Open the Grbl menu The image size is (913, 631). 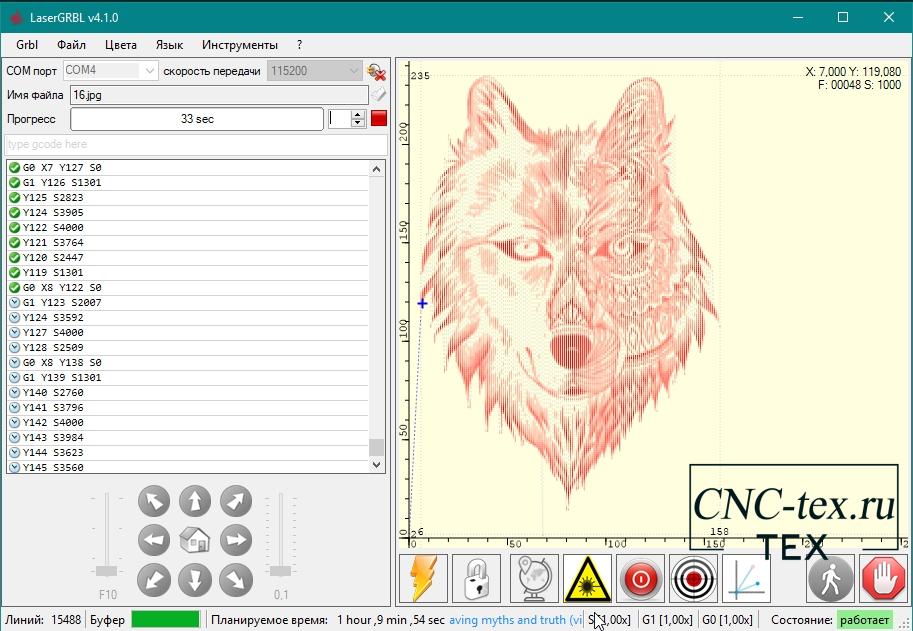(27, 45)
